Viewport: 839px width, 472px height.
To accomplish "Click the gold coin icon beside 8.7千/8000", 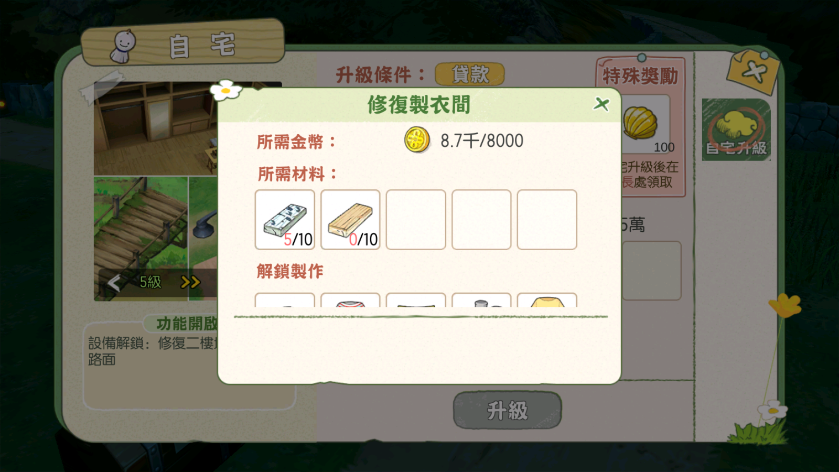I will pos(417,141).
